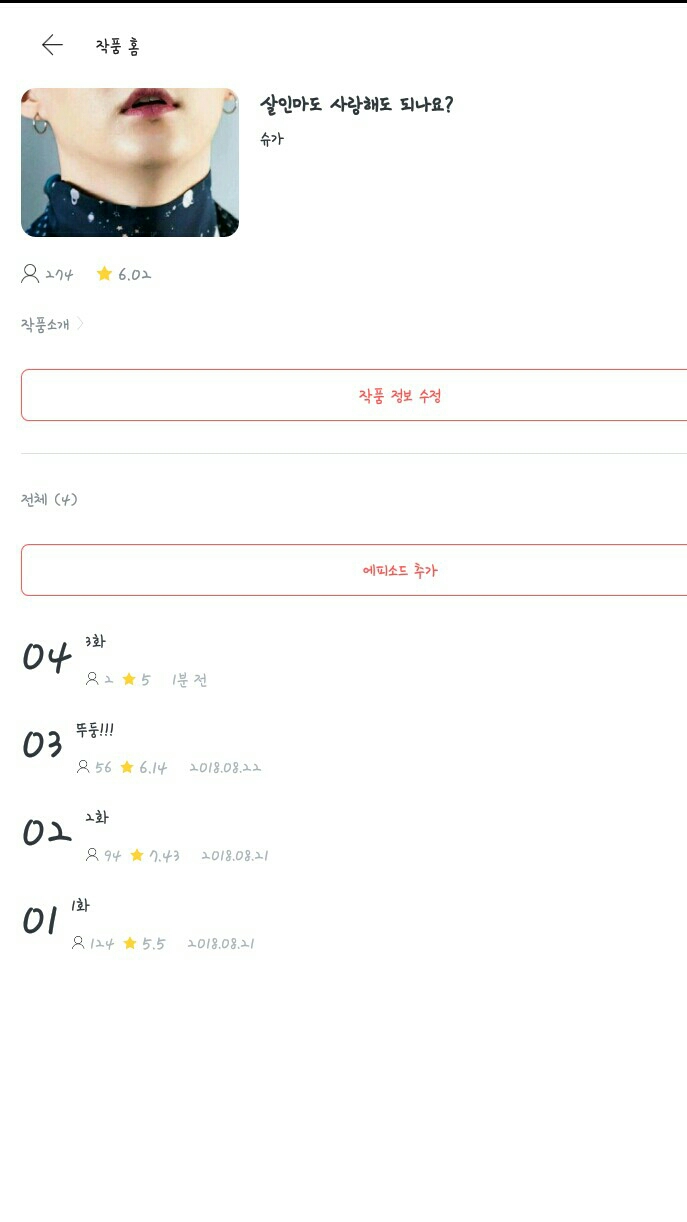Click the star icon on episode 01
Screen dimensions: 687x1222
pyautogui.click(x=130, y=943)
